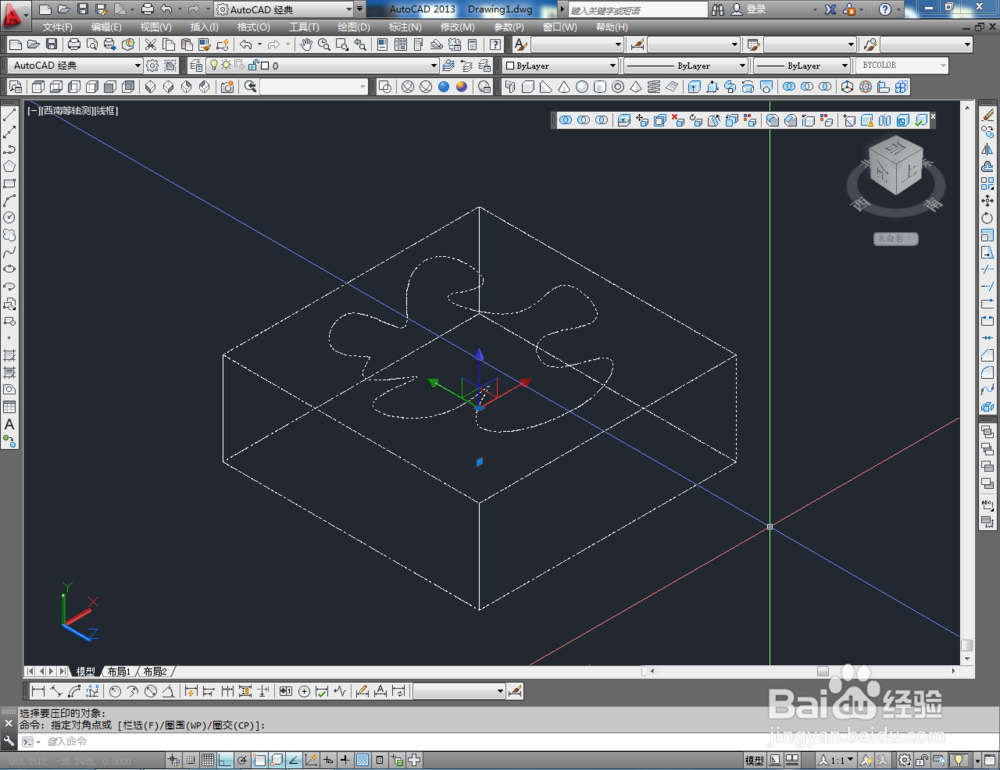Viewport: 1000px width, 770px height.
Task: Open the 文件(F) menu
Action: (x=57, y=27)
